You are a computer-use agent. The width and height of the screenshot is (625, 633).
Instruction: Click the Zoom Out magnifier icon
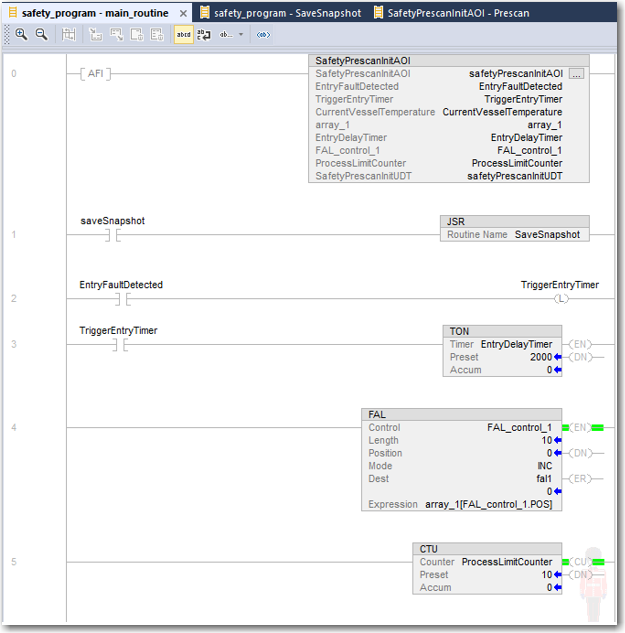coord(42,34)
